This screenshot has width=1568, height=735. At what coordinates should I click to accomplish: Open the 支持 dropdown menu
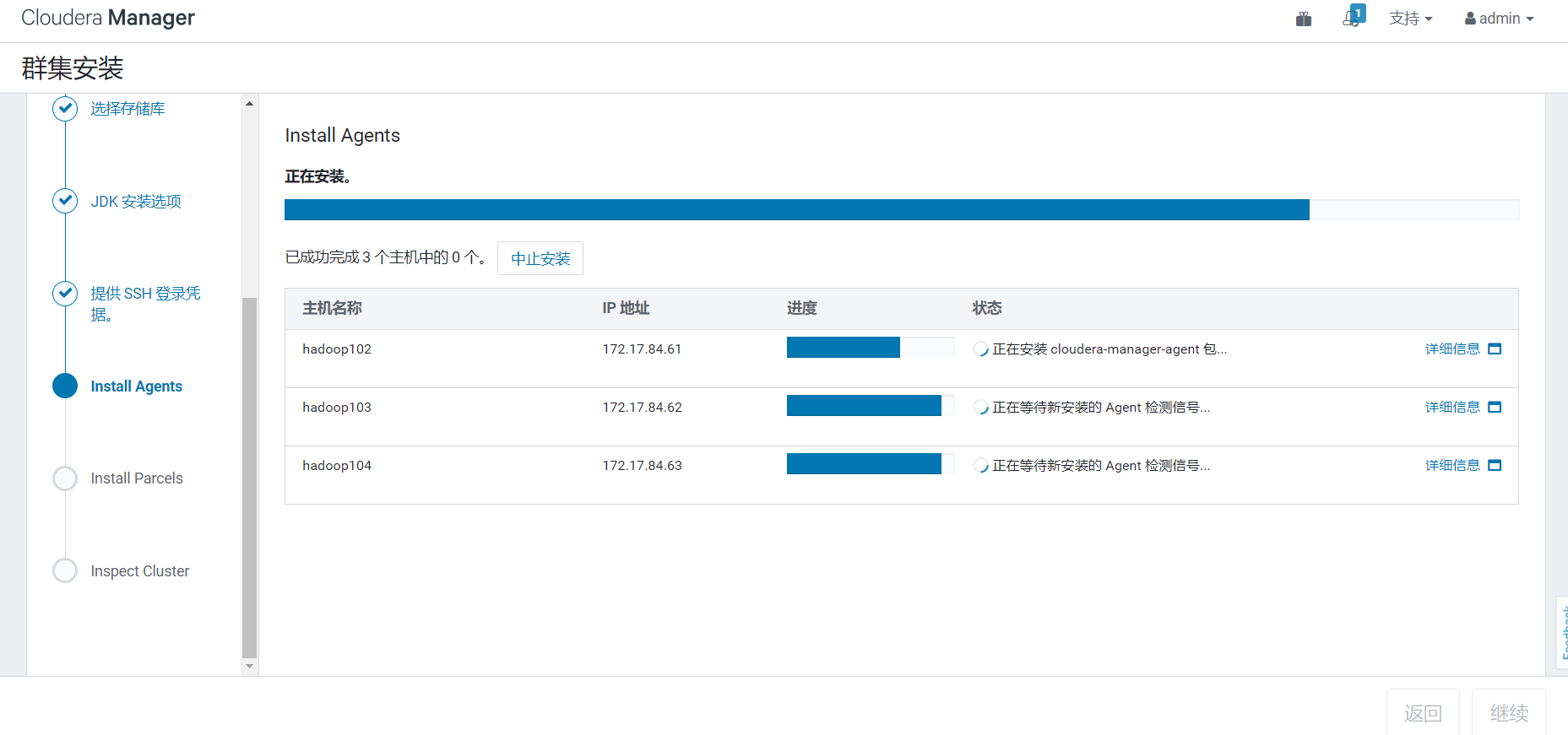coord(1410,19)
